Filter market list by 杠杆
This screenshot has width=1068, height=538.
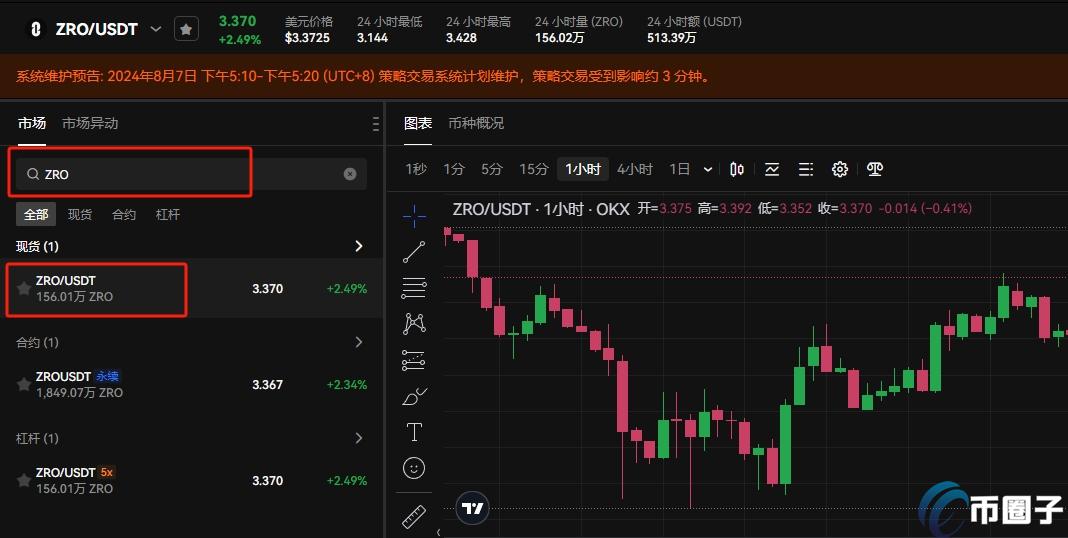coord(168,215)
